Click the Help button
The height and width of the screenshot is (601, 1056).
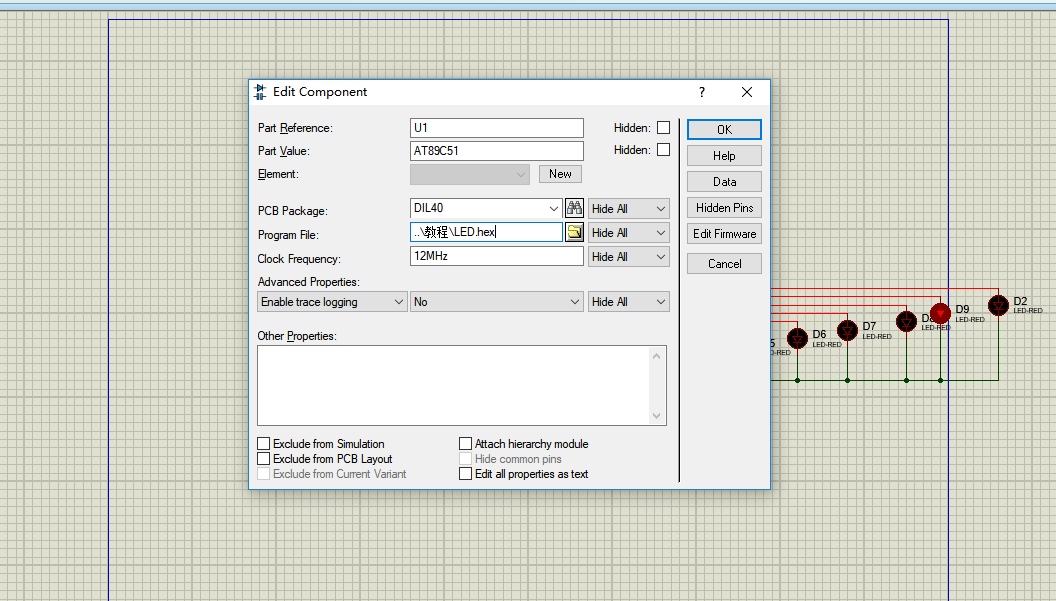click(x=724, y=156)
